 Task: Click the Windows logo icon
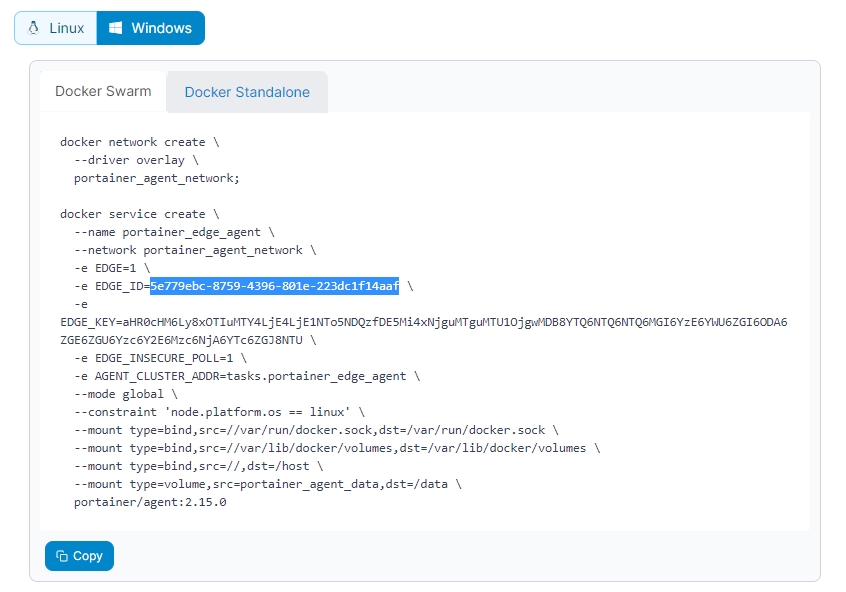coord(116,28)
